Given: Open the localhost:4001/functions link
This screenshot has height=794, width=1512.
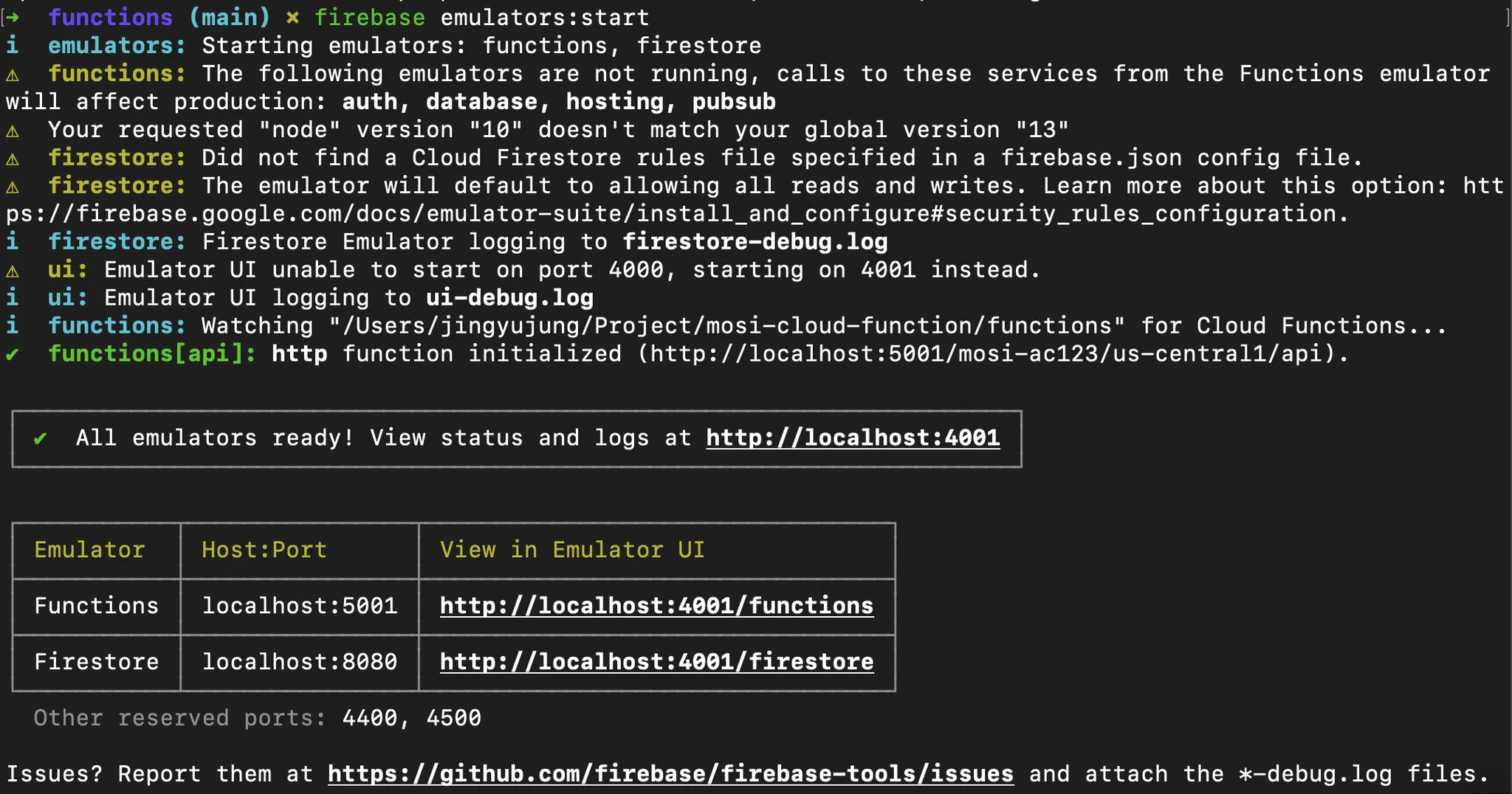Looking at the screenshot, I should pyautogui.click(x=656, y=606).
